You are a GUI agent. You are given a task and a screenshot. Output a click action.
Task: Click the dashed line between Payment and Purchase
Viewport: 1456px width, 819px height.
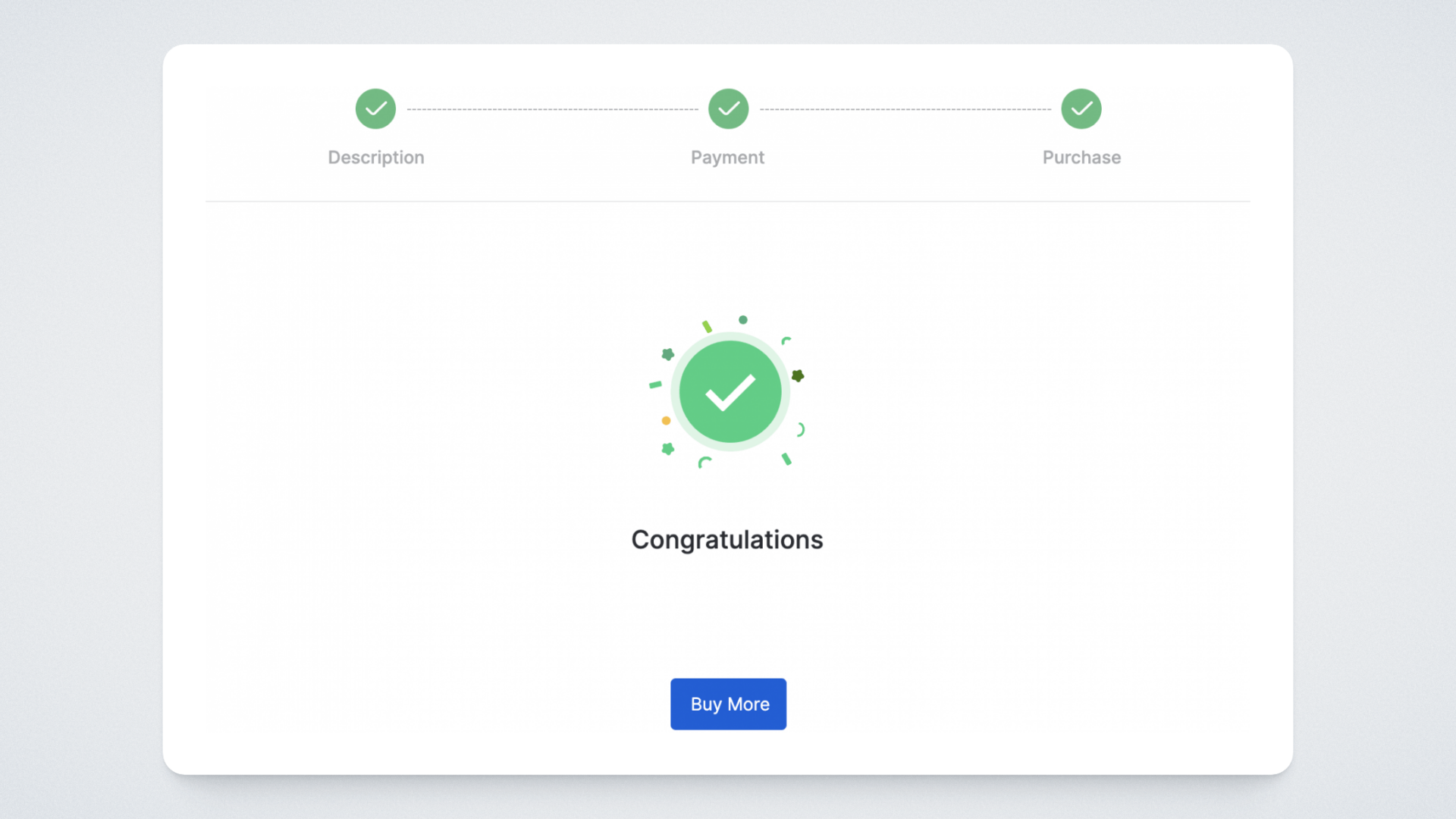905,109
